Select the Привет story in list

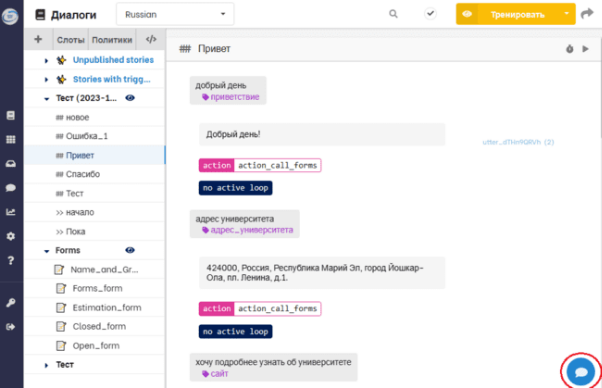click(95, 155)
